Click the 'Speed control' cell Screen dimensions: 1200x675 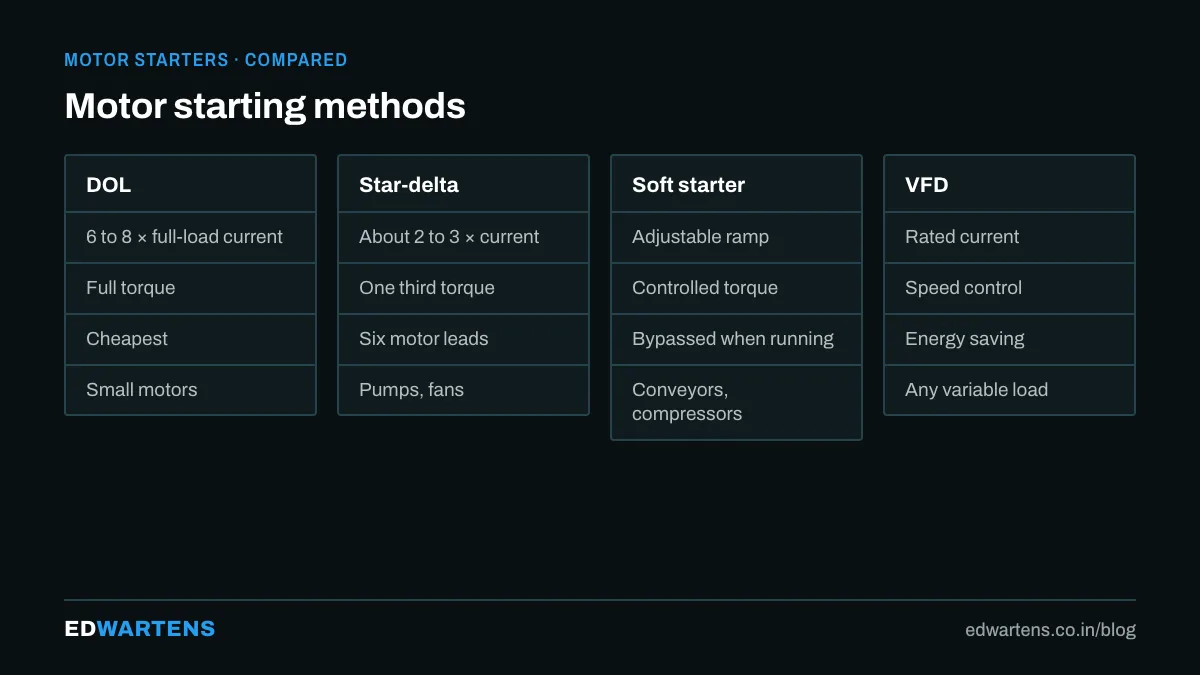[1009, 289]
